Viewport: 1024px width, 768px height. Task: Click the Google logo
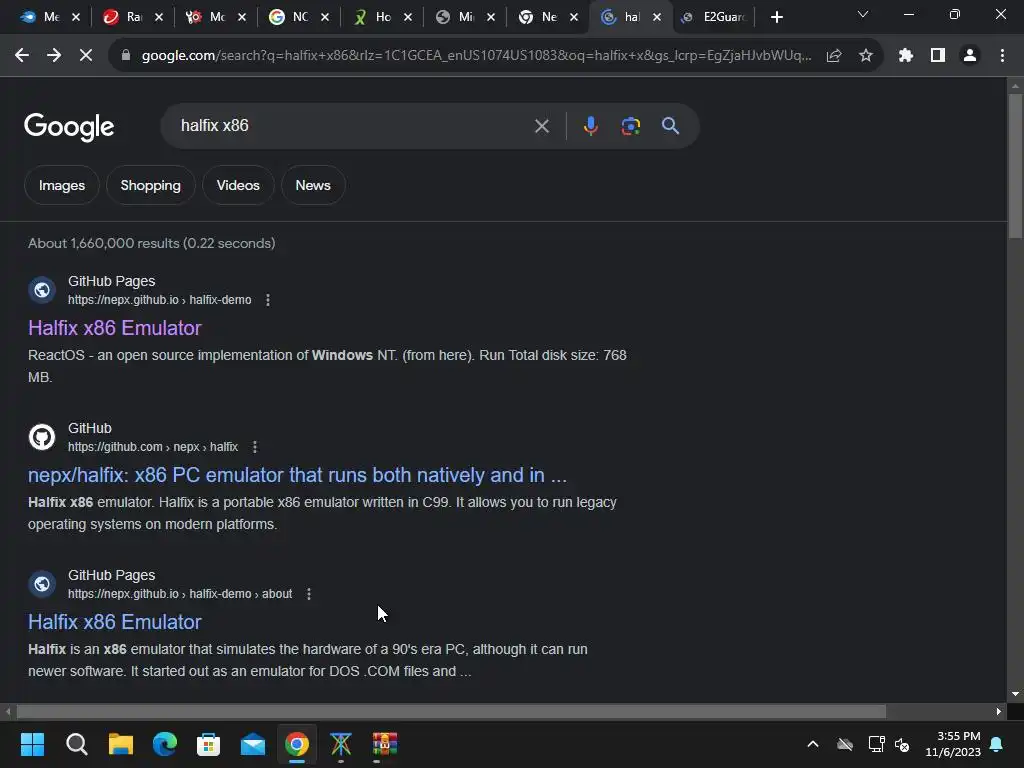tap(69, 127)
